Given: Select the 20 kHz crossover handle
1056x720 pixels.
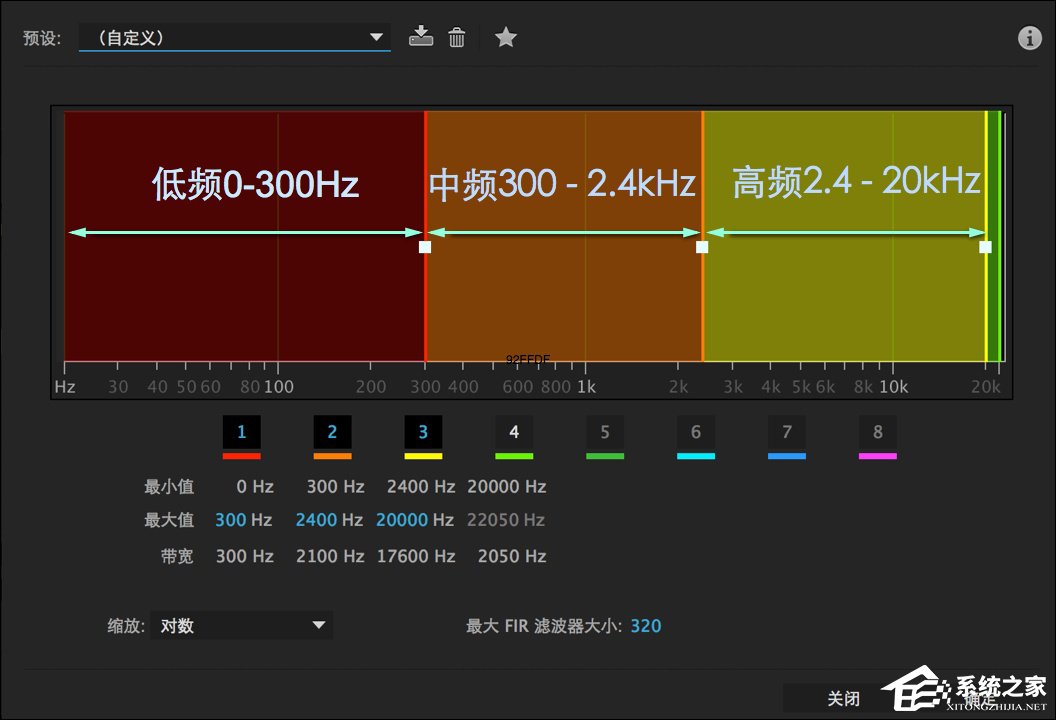Looking at the screenshot, I should [985, 247].
